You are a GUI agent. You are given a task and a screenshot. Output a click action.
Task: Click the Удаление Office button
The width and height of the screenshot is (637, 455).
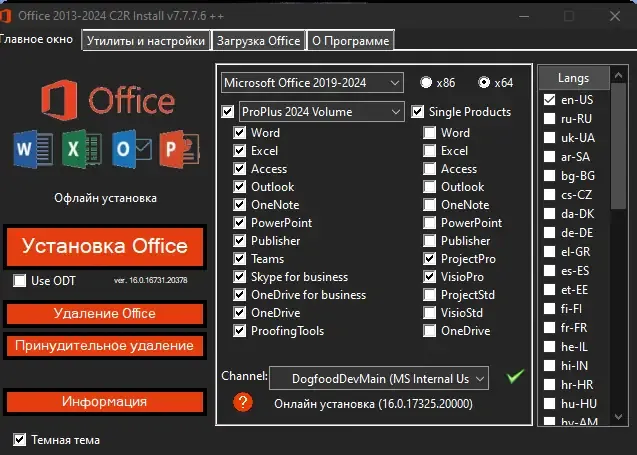tap(105, 314)
